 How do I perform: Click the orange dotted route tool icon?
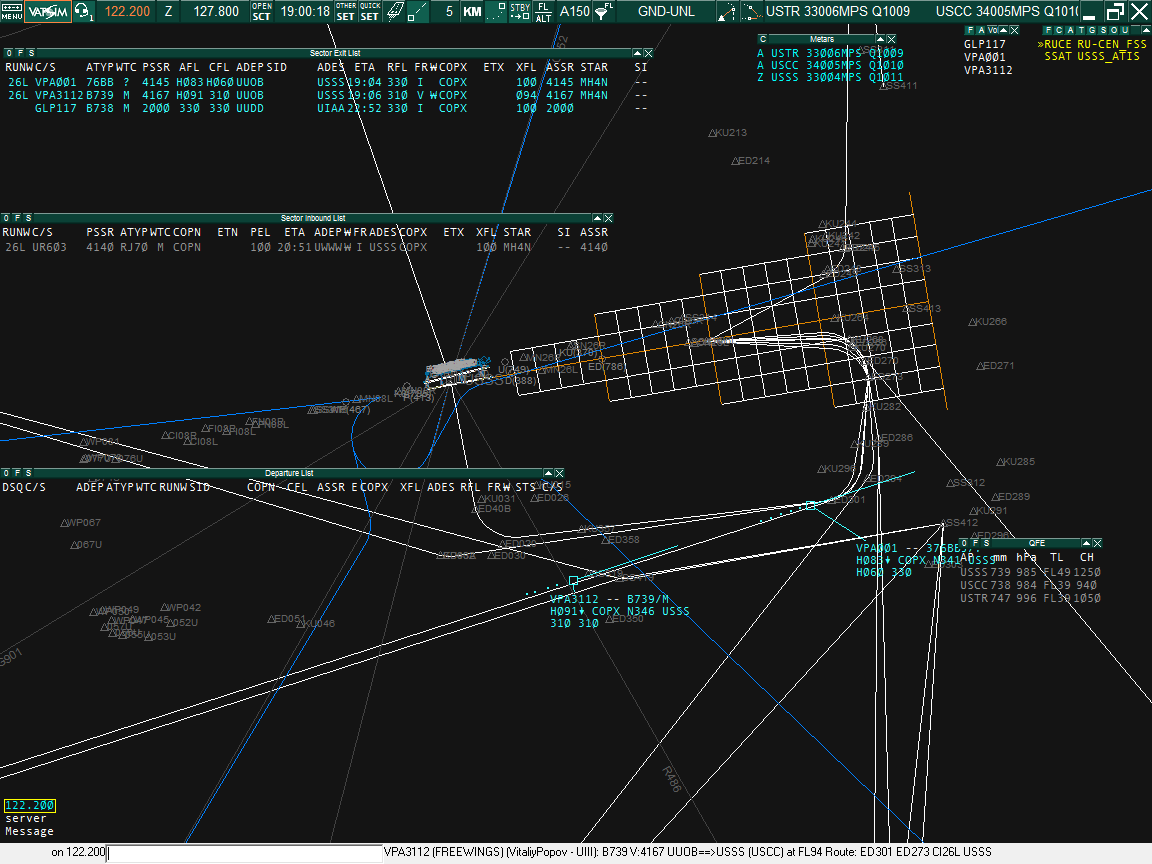pos(750,11)
